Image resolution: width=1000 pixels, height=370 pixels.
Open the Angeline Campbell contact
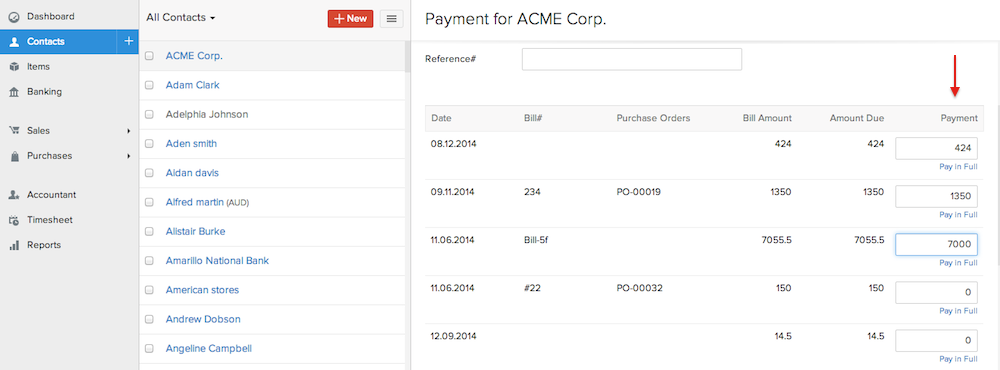click(209, 348)
